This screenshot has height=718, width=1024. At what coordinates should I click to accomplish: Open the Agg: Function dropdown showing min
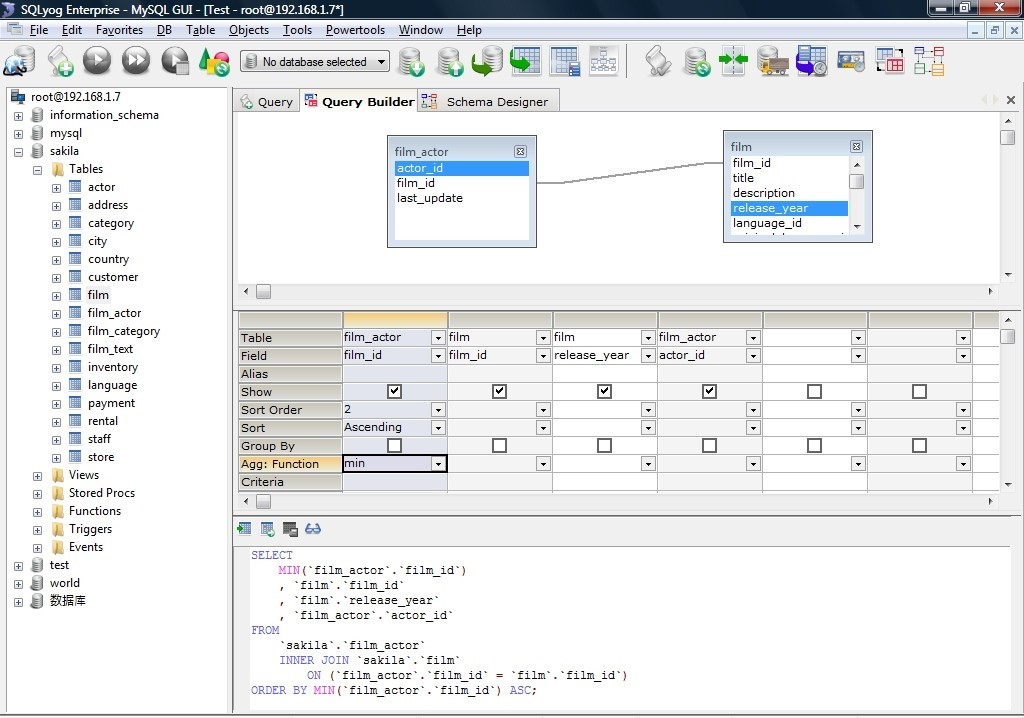tap(437, 464)
